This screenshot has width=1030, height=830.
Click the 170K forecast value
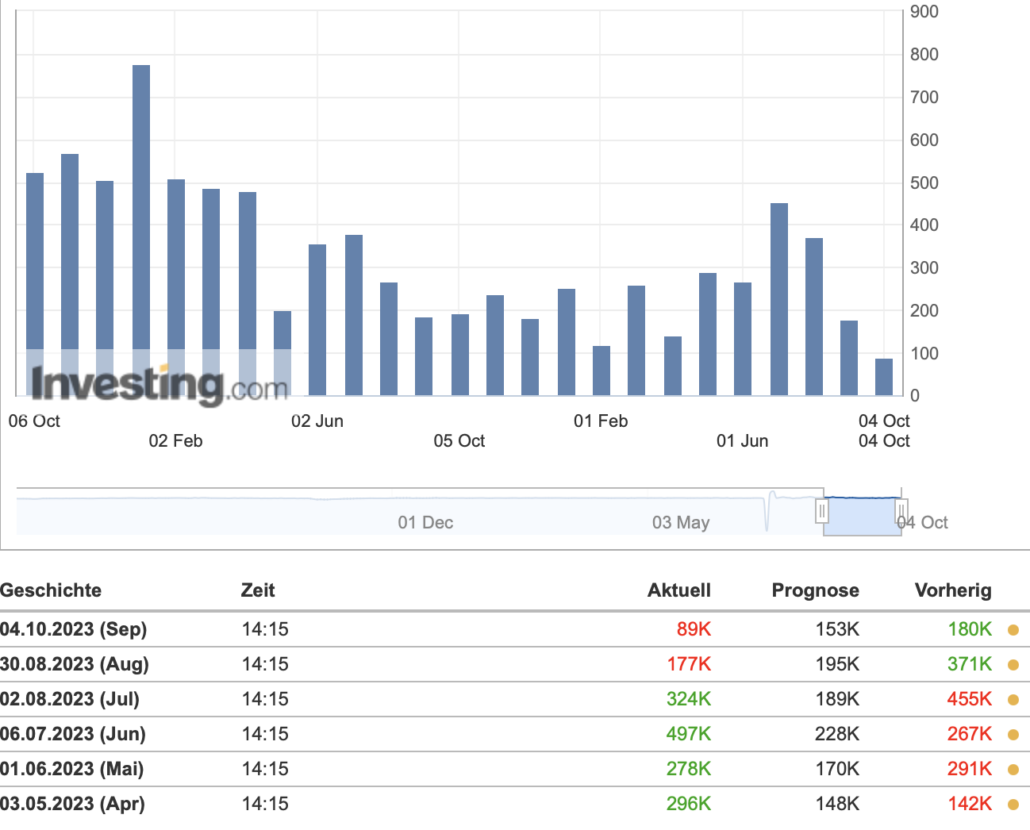838,768
